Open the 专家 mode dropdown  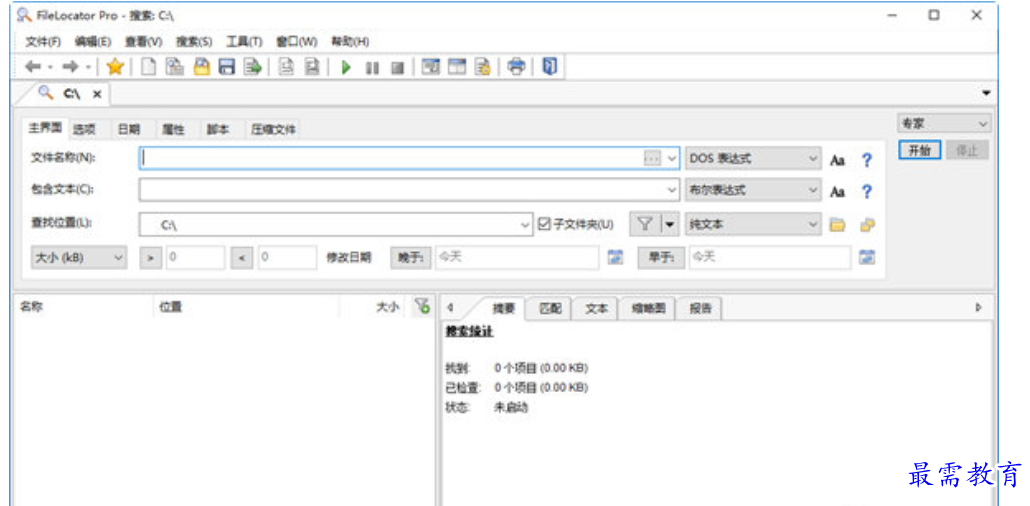pyautogui.click(x=944, y=124)
